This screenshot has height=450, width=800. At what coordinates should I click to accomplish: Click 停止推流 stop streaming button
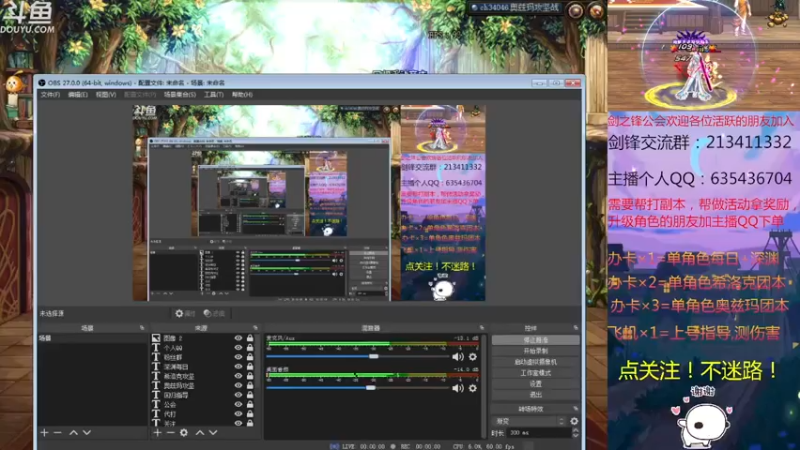[x=535, y=340]
